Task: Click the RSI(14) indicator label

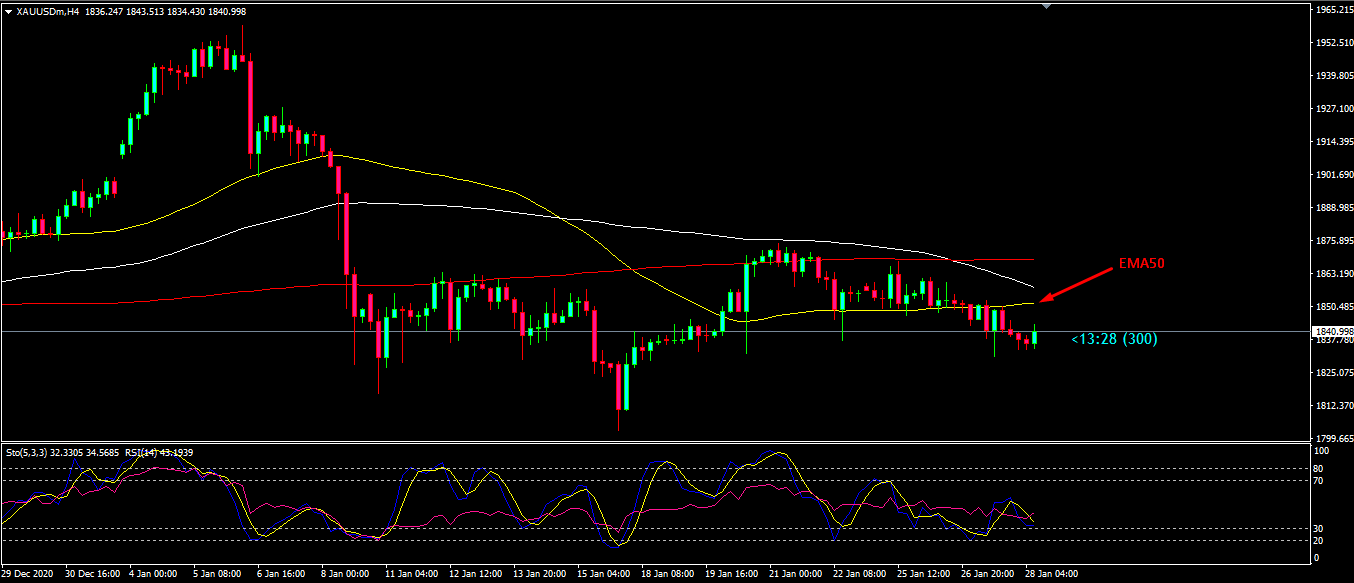Action: pyautogui.click(x=143, y=453)
